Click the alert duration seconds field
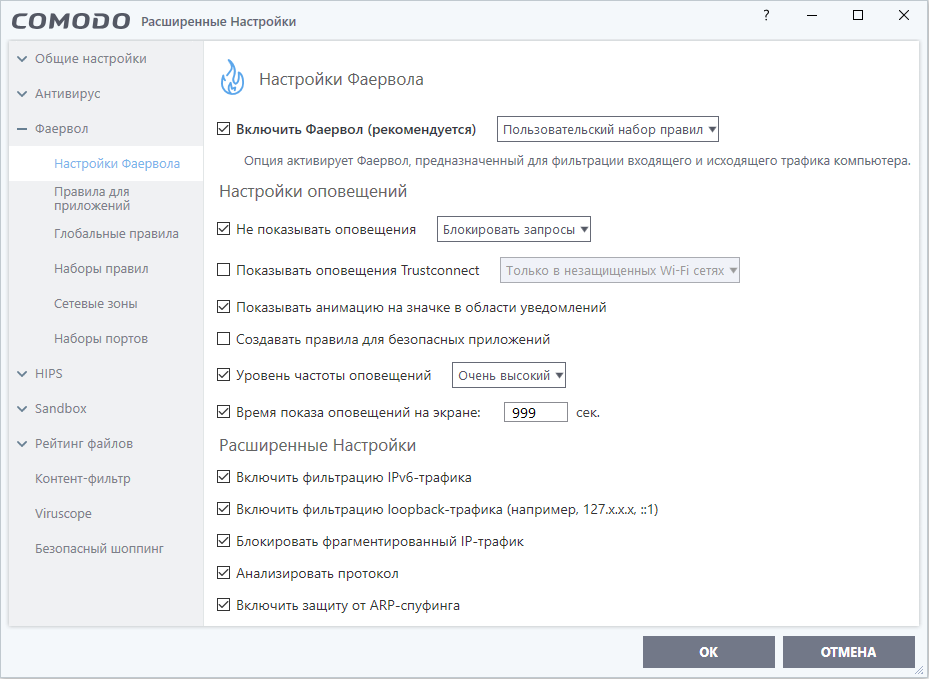This screenshot has height=679, width=929. point(535,412)
